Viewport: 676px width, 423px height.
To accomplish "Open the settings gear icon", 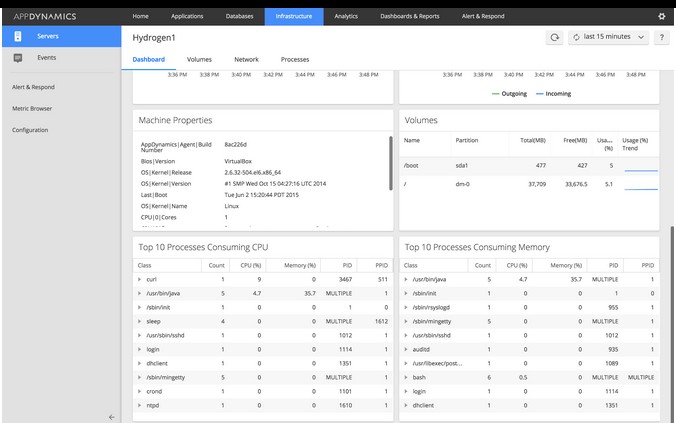I will [661, 16].
